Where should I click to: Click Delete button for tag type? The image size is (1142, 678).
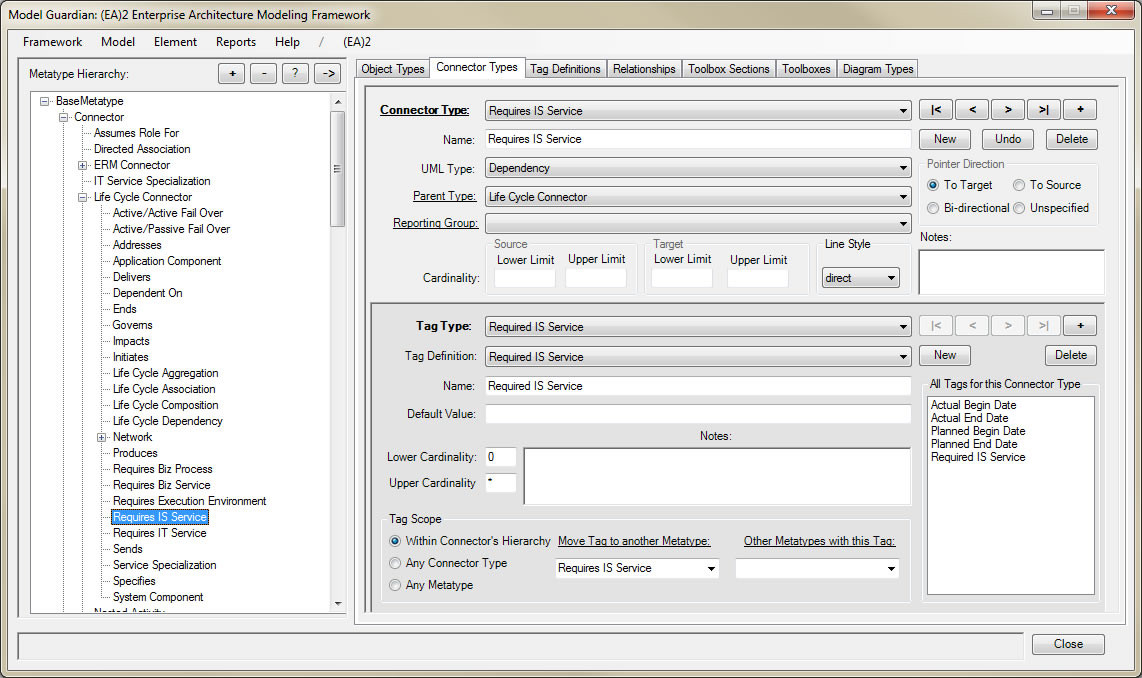(1071, 355)
